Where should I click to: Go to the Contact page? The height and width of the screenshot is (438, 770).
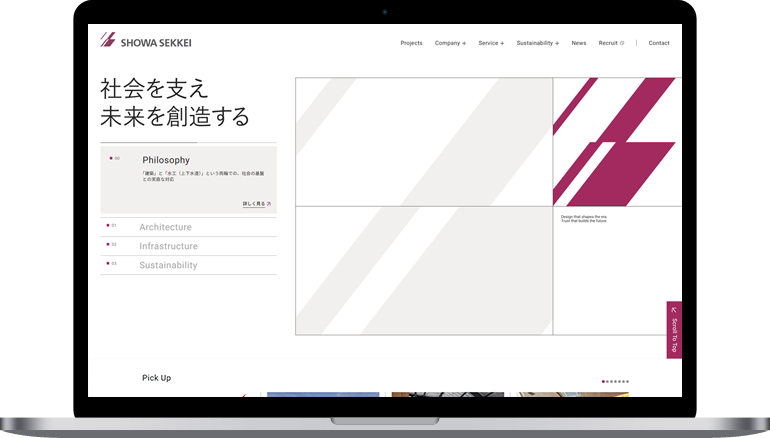pyautogui.click(x=659, y=43)
